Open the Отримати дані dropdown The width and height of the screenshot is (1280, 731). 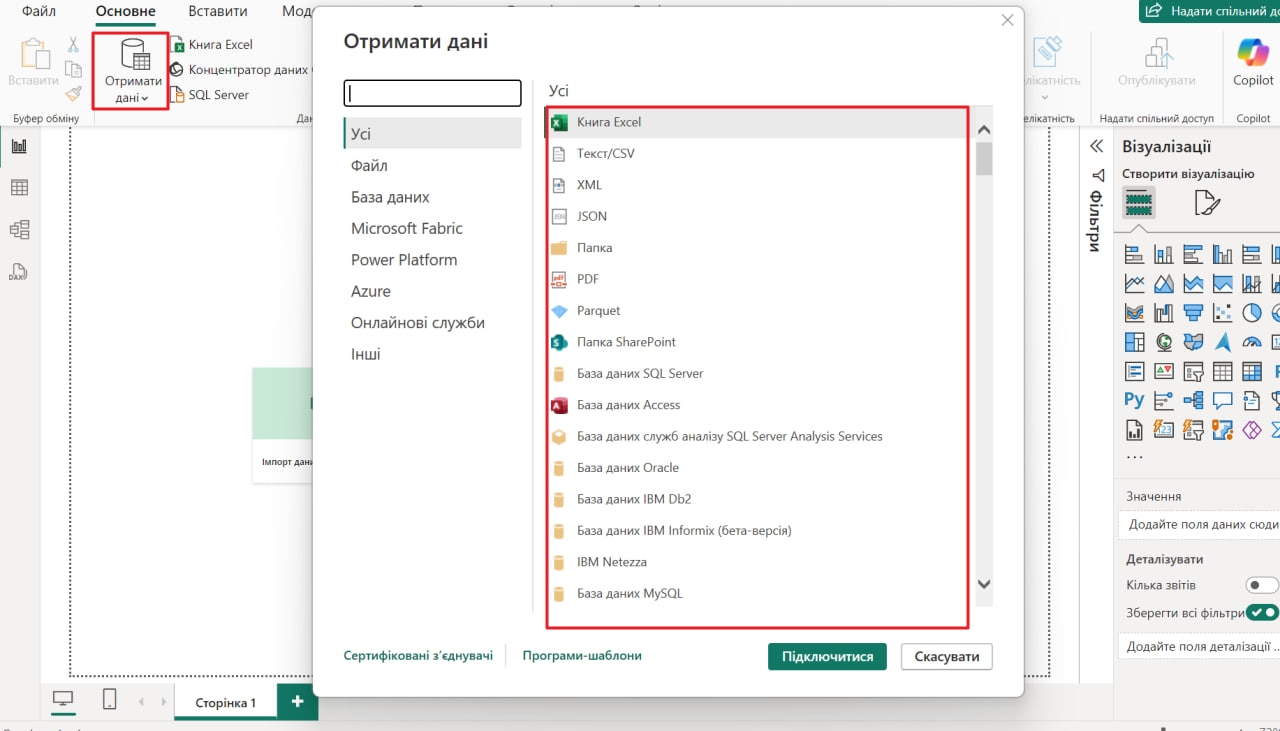point(131,71)
